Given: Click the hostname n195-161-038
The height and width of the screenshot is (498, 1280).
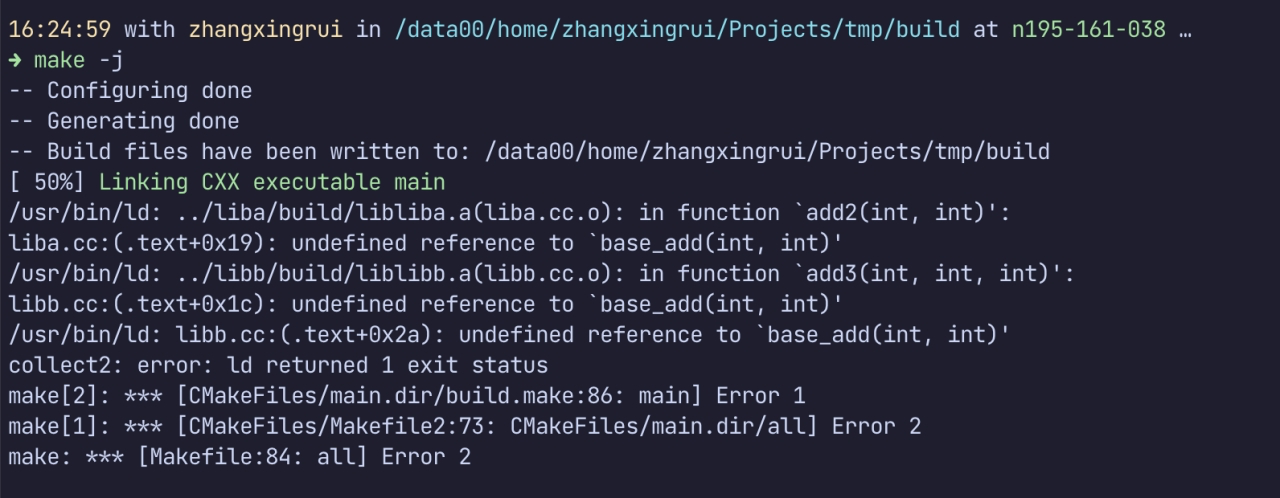Looking at the screenshot, I should coord(1088,30).
